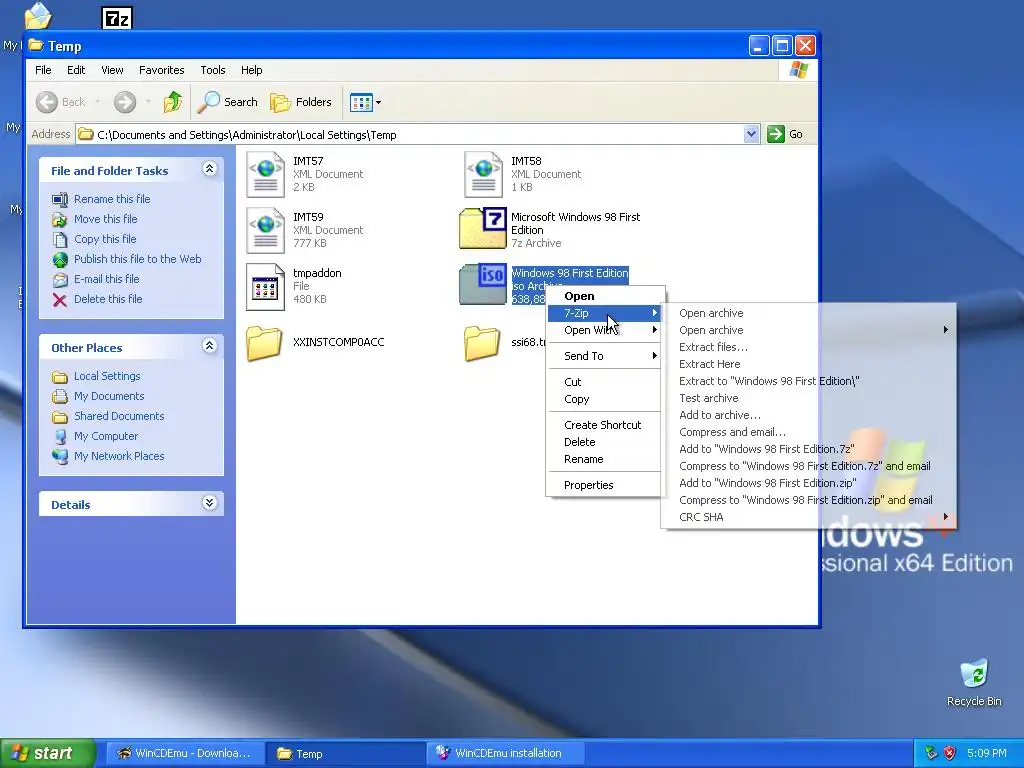This screenshot has width=1024, height=768.
Task: Choose Open in the context menu
Action: pos(603,296)
